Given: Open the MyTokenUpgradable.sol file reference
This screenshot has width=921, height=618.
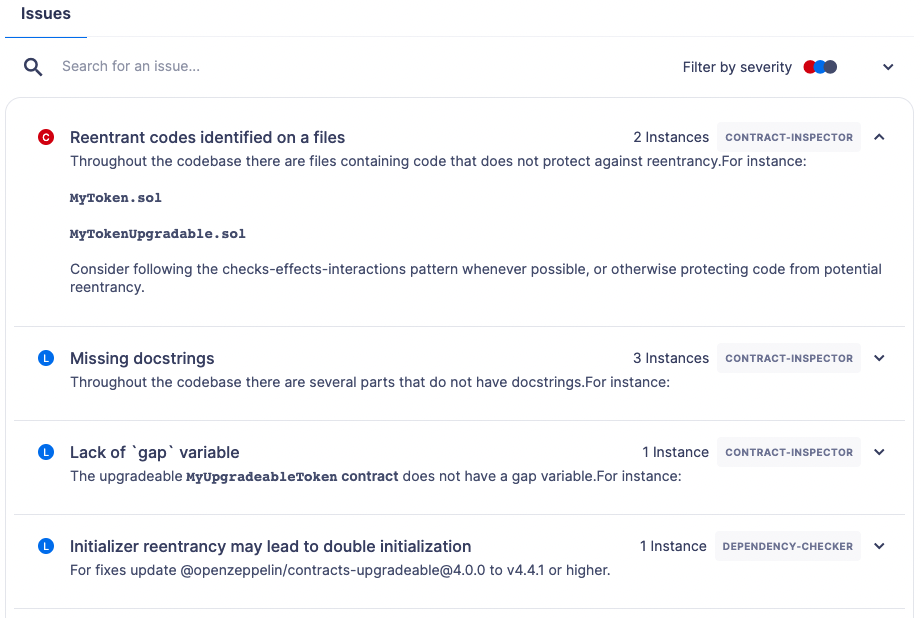Looking at the screenshot, I should (158, 234).
